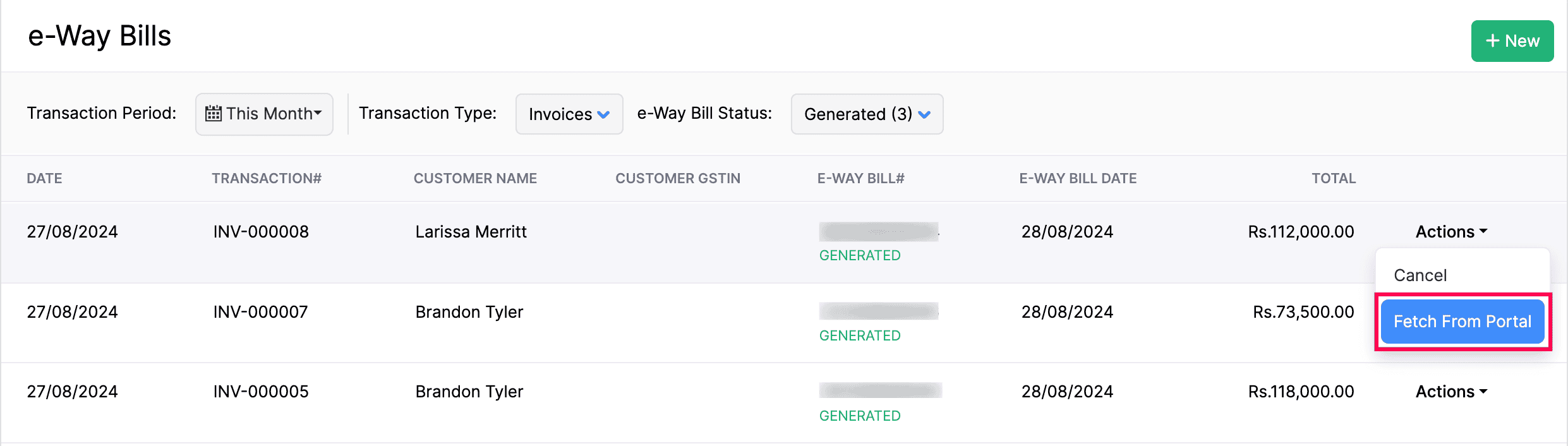
Task: Open invoice INV-000007 transaction
Action: coord(260,312)
